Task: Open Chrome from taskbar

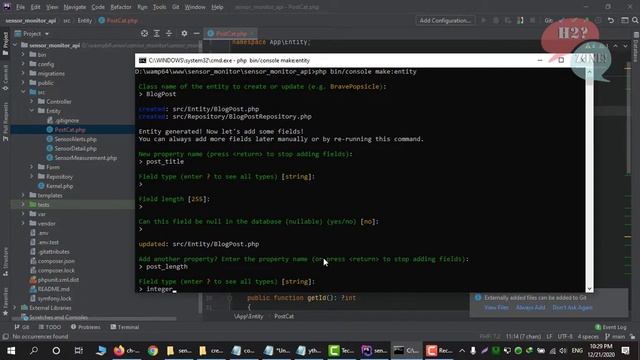Action: (153, 351)
